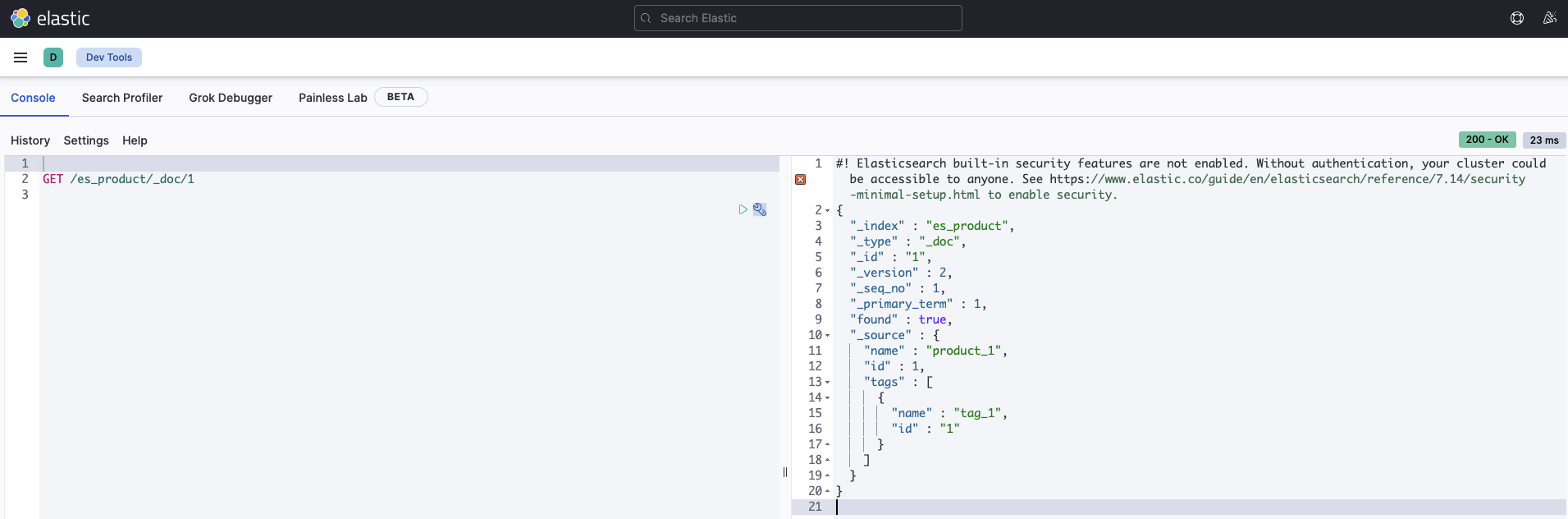Screen dimensions: 1568x519
Task: Click the "_id" : "1" line
Action: (x=891, y=257)
